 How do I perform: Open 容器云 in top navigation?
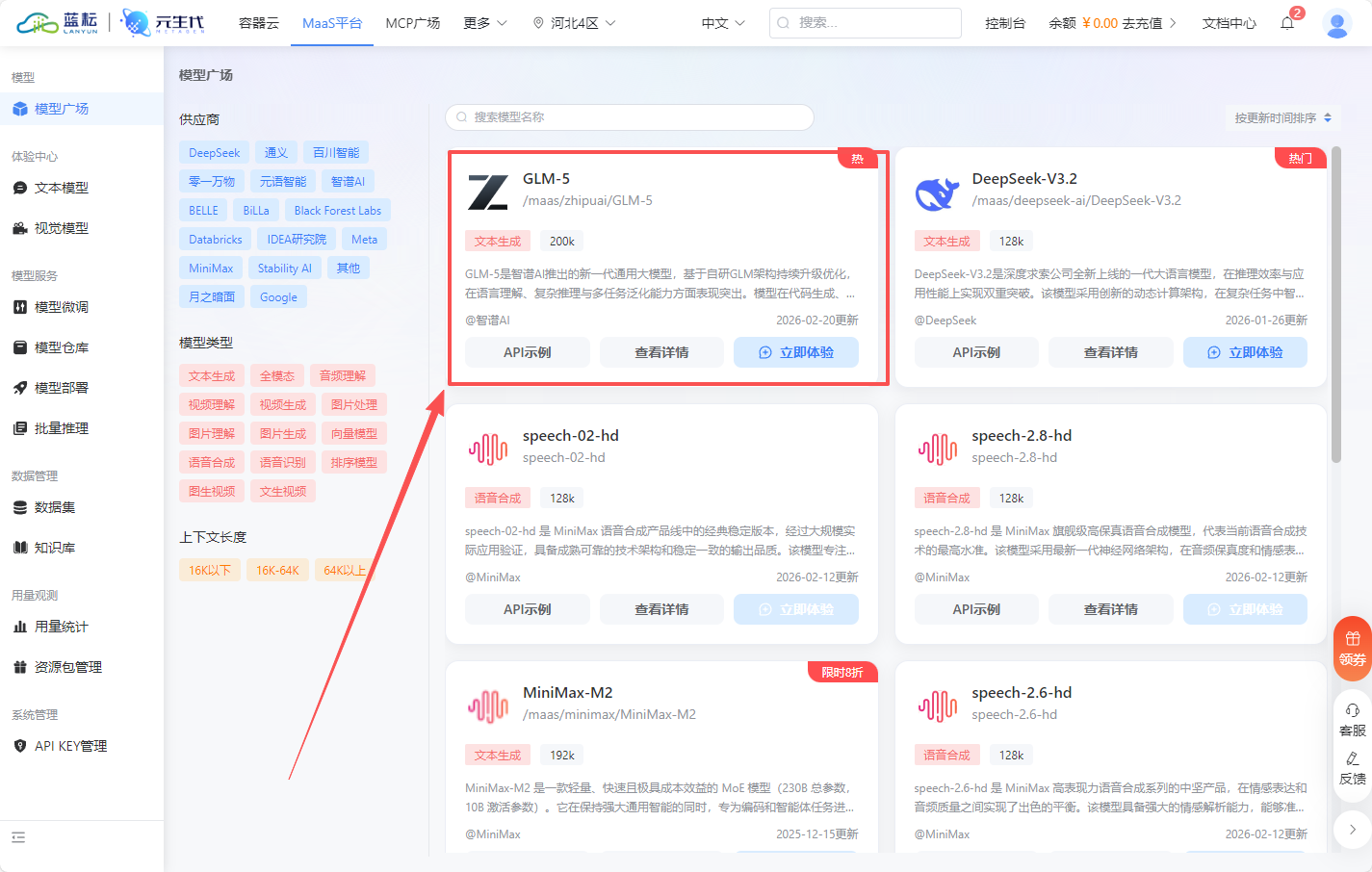point(259,23)
